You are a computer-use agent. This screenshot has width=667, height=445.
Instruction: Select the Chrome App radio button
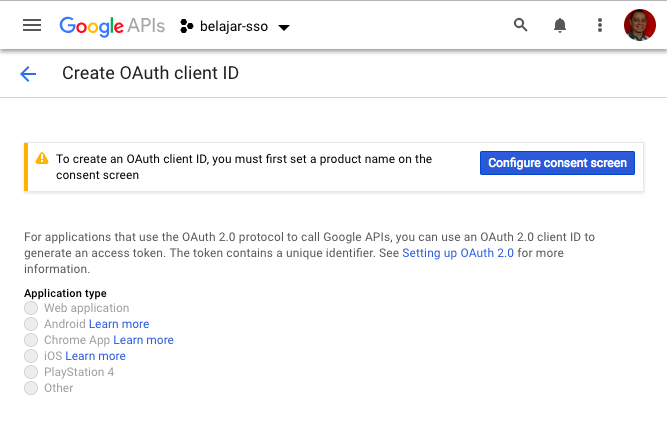31,340
